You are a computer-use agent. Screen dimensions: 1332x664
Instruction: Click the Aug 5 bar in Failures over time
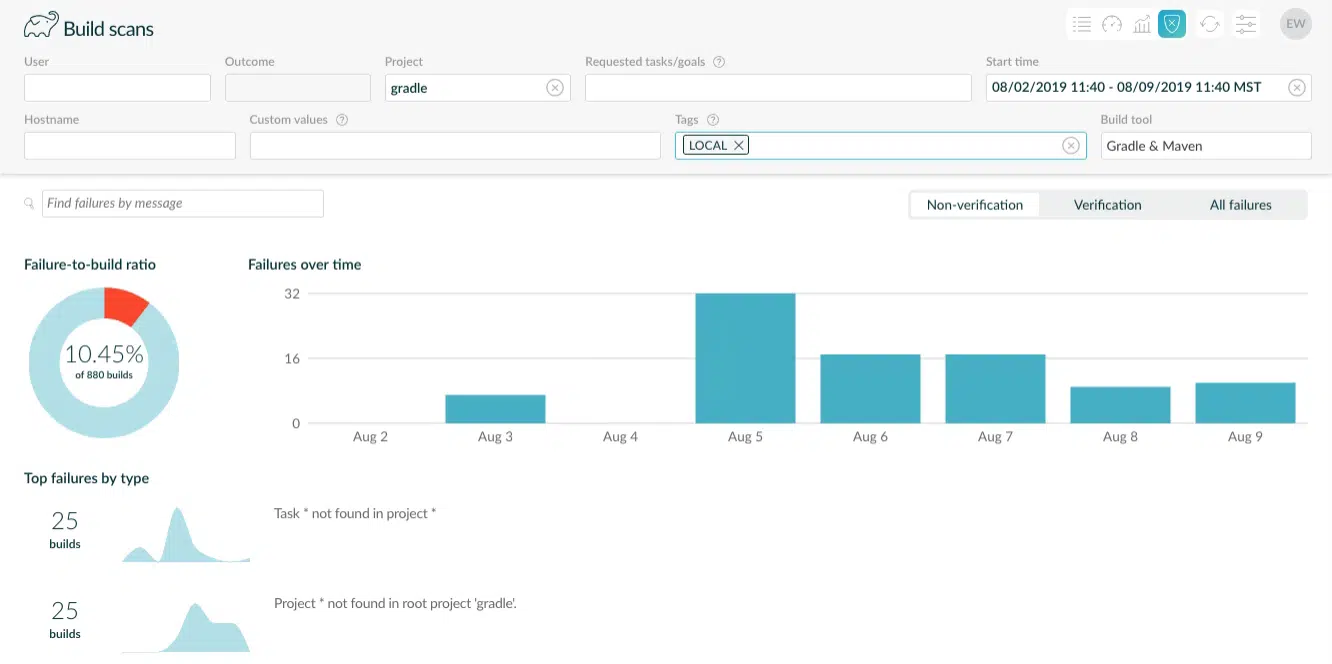point(745,358)
